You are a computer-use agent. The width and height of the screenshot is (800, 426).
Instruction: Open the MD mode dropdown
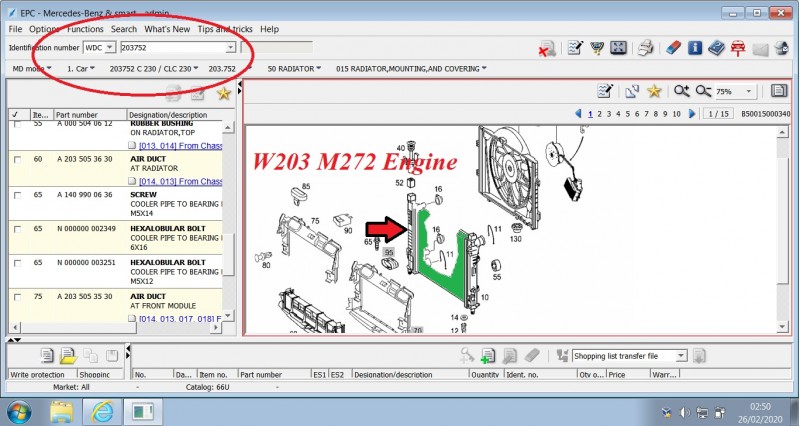32,68
